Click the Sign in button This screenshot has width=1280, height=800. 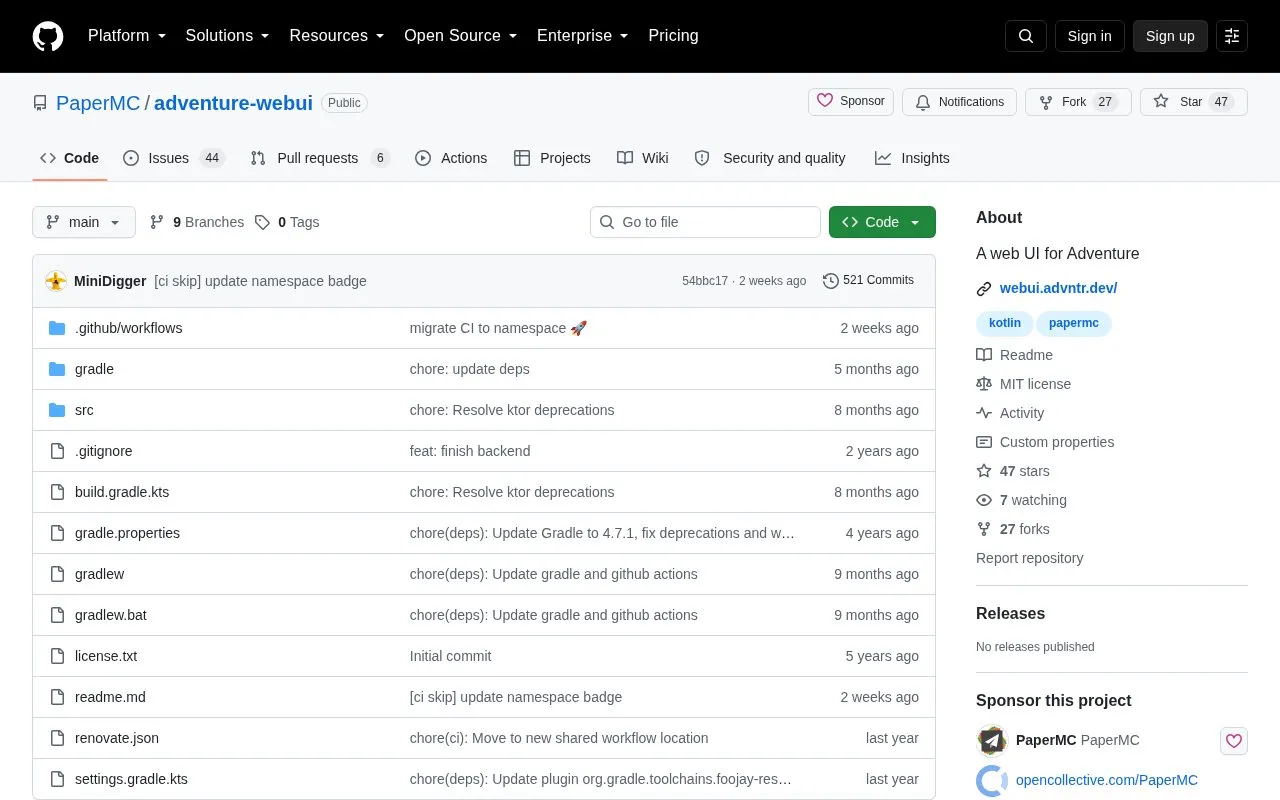[1089, 36]
